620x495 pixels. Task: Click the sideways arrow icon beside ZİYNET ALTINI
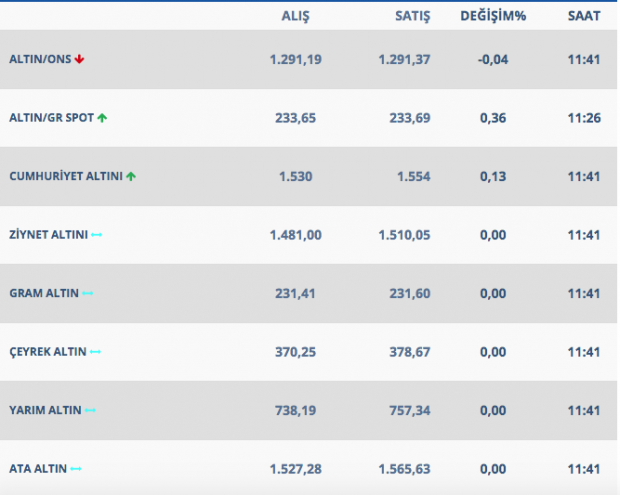(x=97, y=235)
